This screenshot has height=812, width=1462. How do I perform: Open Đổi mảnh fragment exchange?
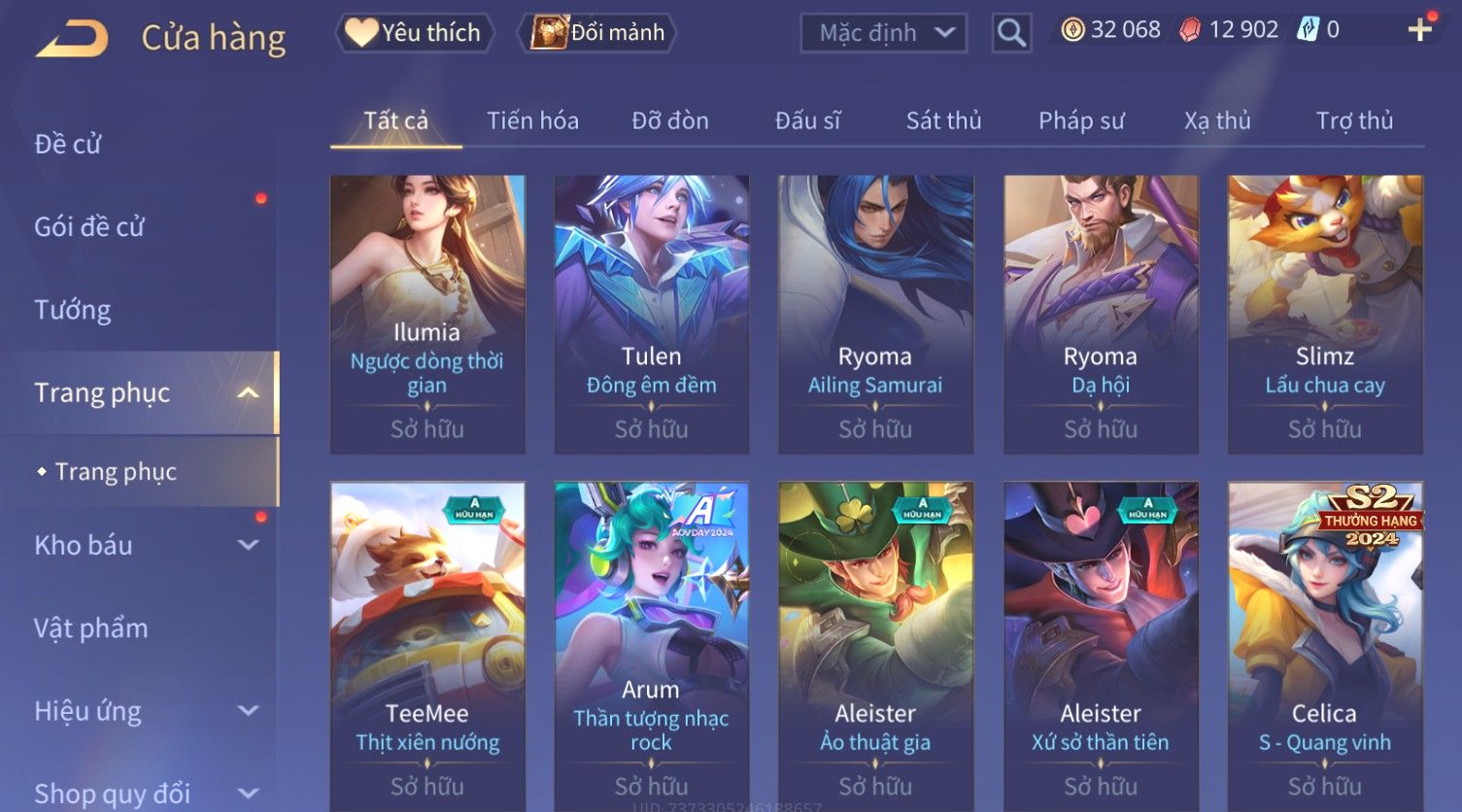pyautogui.click(x=597, y=33)
